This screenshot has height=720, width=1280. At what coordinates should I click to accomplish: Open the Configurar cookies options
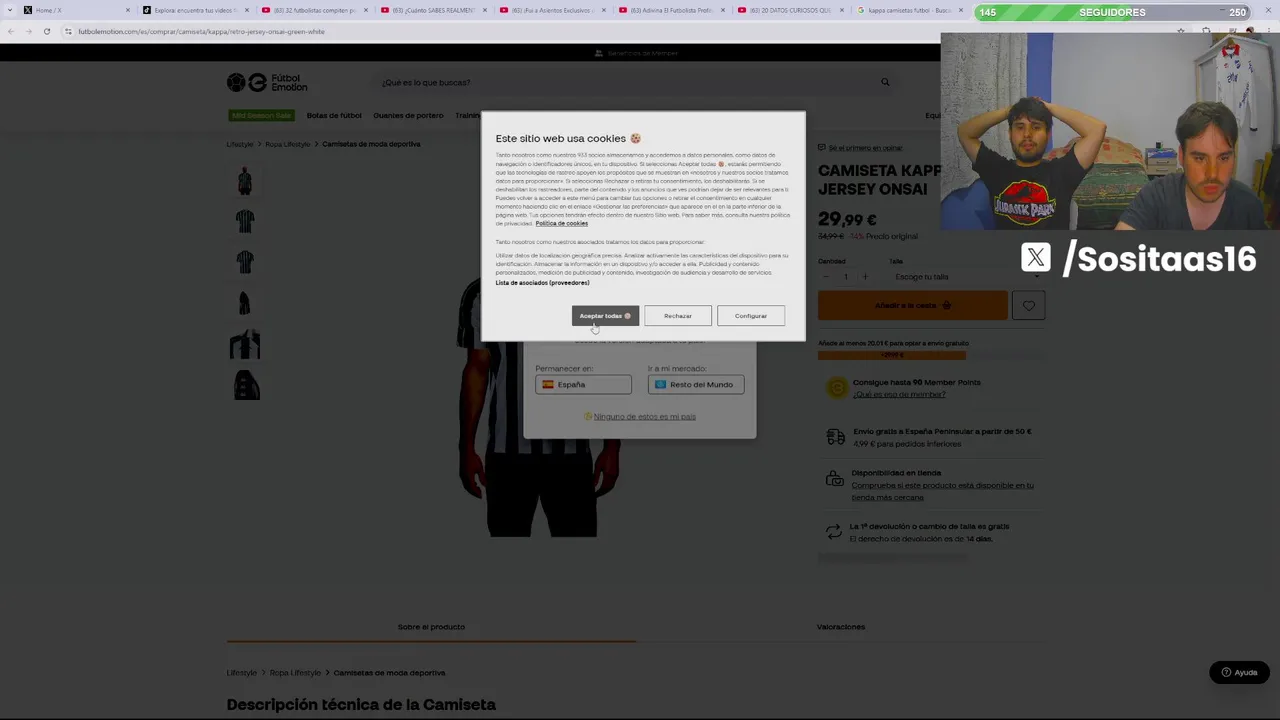[751, 316]
